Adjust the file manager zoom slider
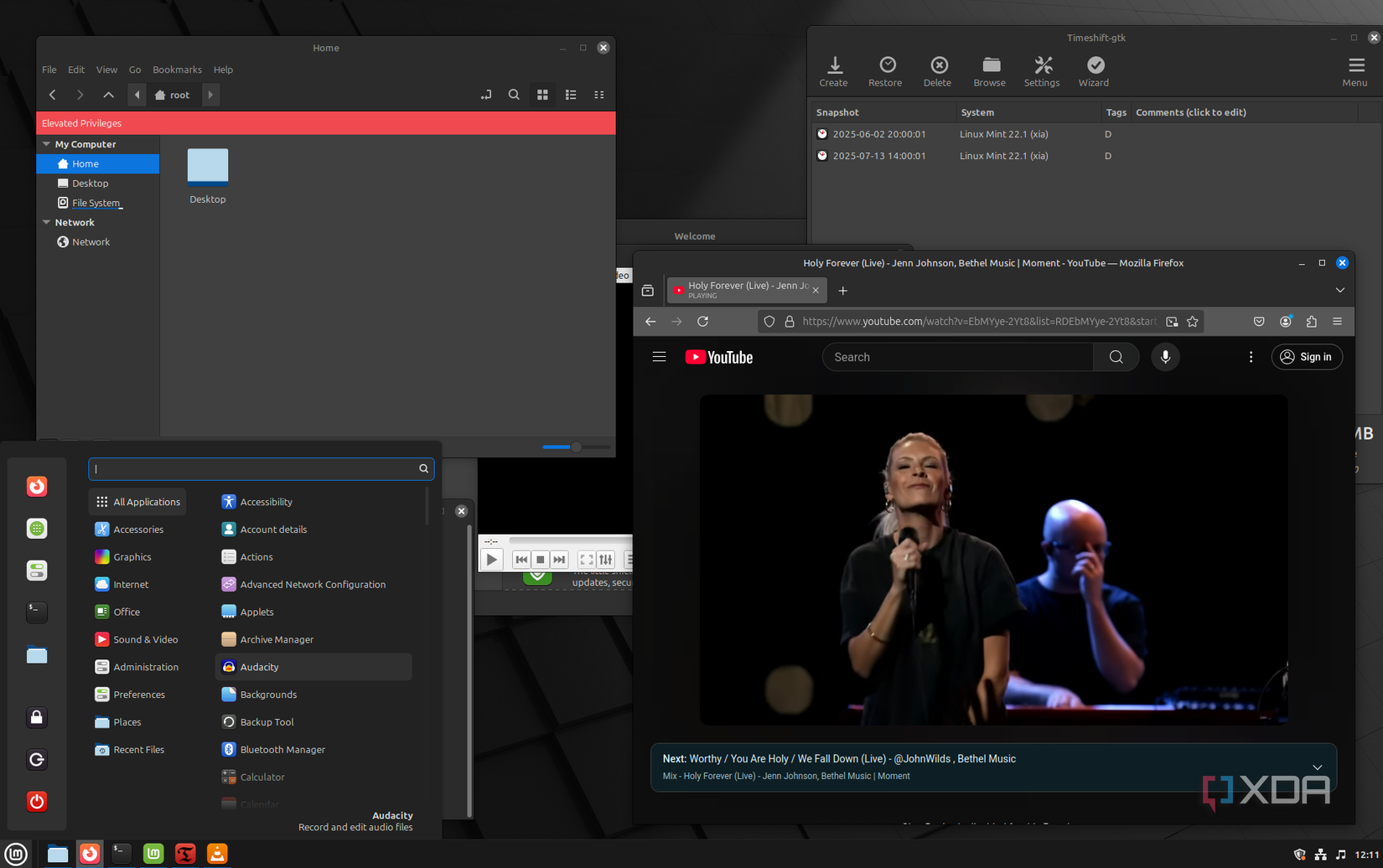The image size is (1383, 868). pos(575,447)
